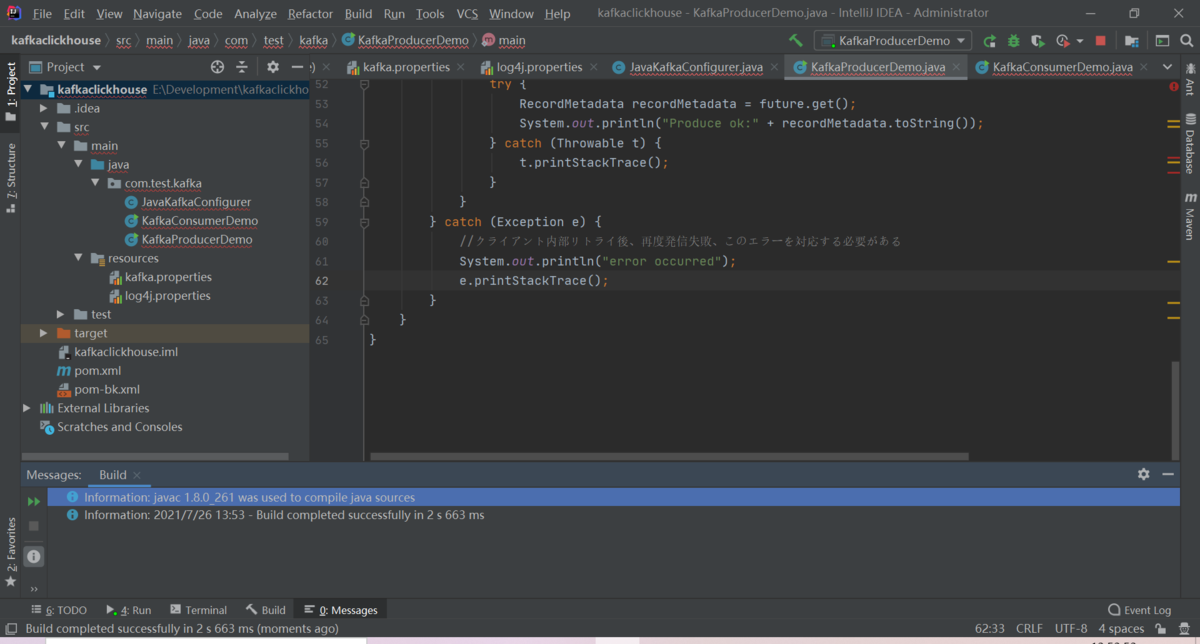The width and height of the screenshot is (1200, 644).
Task: Open the Analyze menu
Action: click(255, 14)
